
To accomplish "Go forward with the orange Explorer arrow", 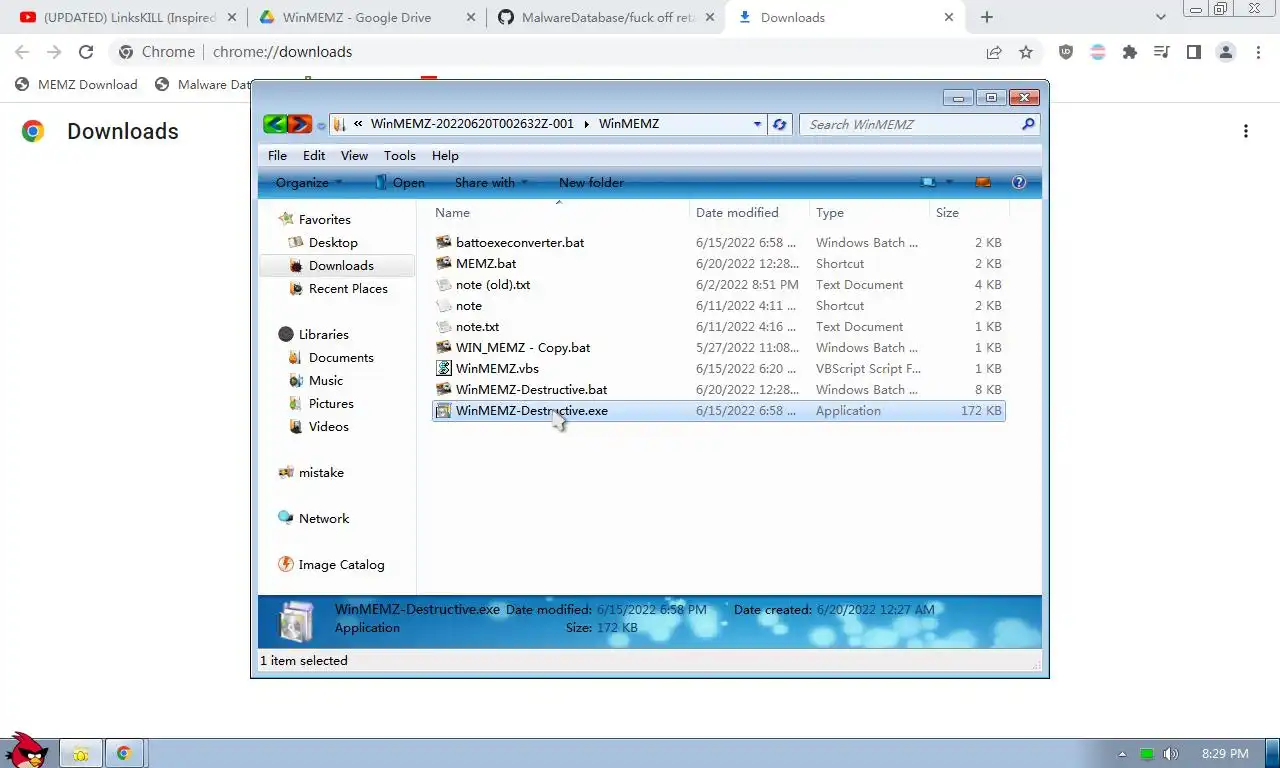I will pos(299,124).
